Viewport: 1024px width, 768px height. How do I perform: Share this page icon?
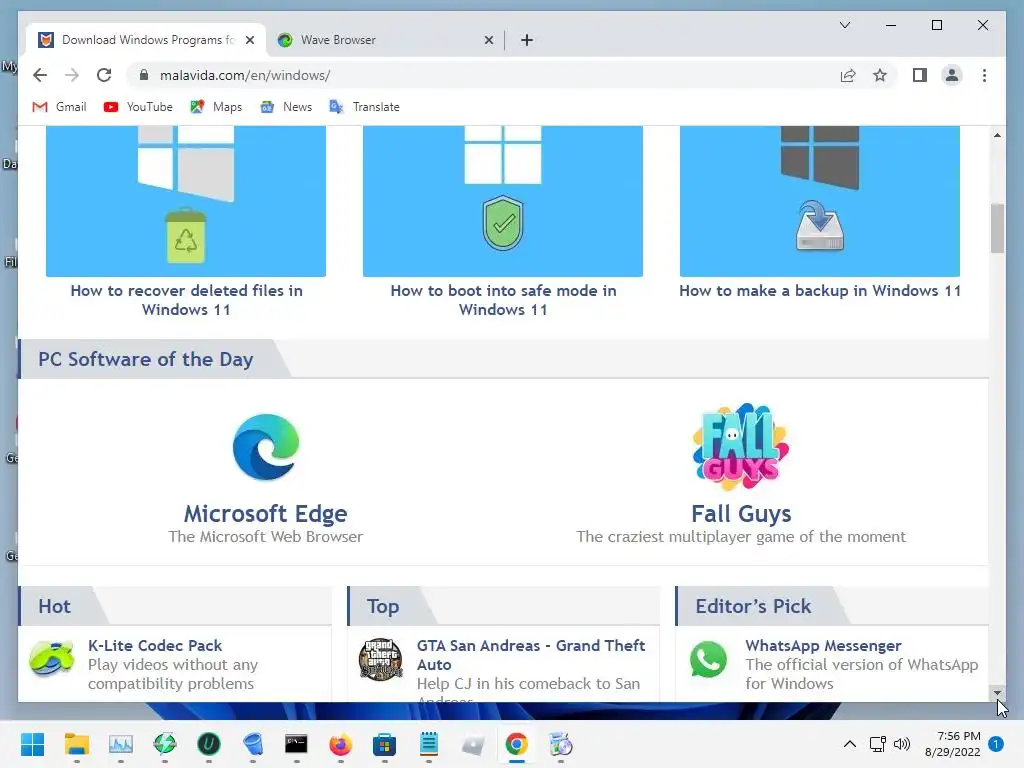848,75
